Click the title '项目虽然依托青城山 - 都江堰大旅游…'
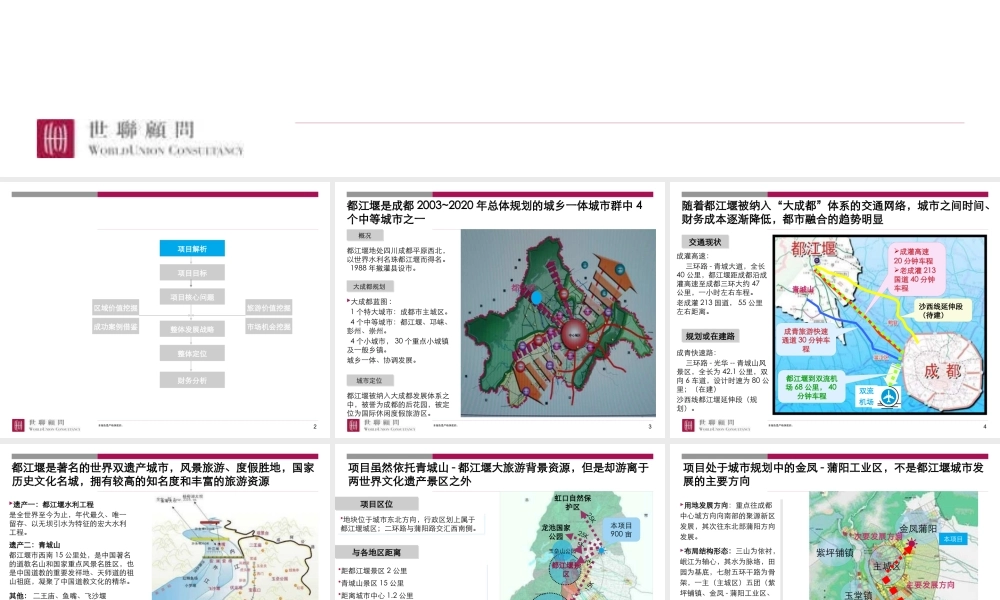1000x600 pixels. coord(498,474)
